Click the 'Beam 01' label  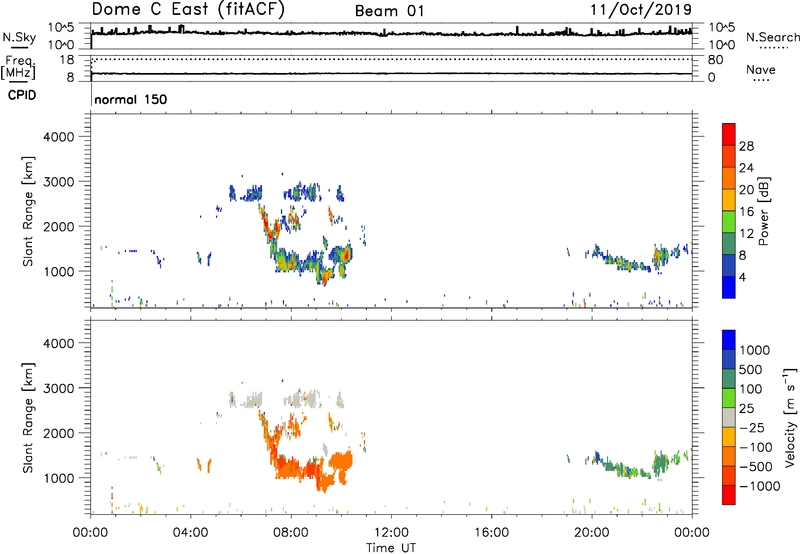click(389, 11)
